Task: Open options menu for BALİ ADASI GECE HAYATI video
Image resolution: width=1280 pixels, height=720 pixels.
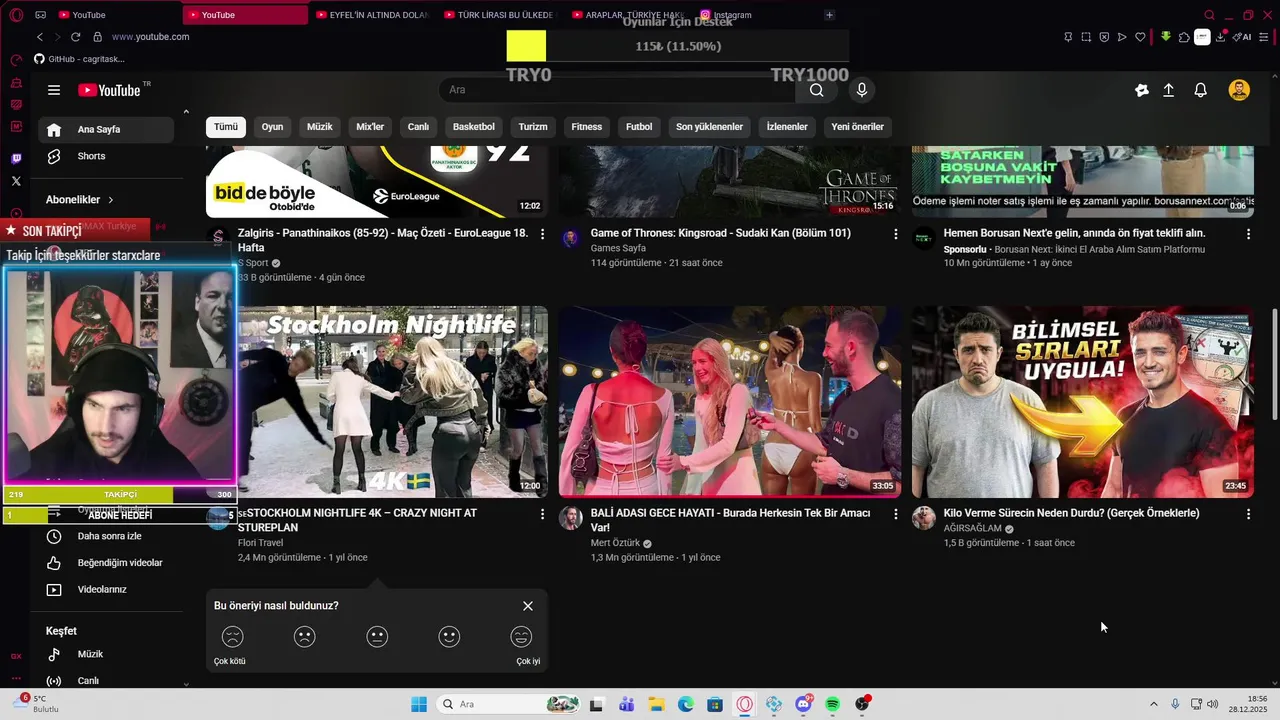Action: [896, 514]
